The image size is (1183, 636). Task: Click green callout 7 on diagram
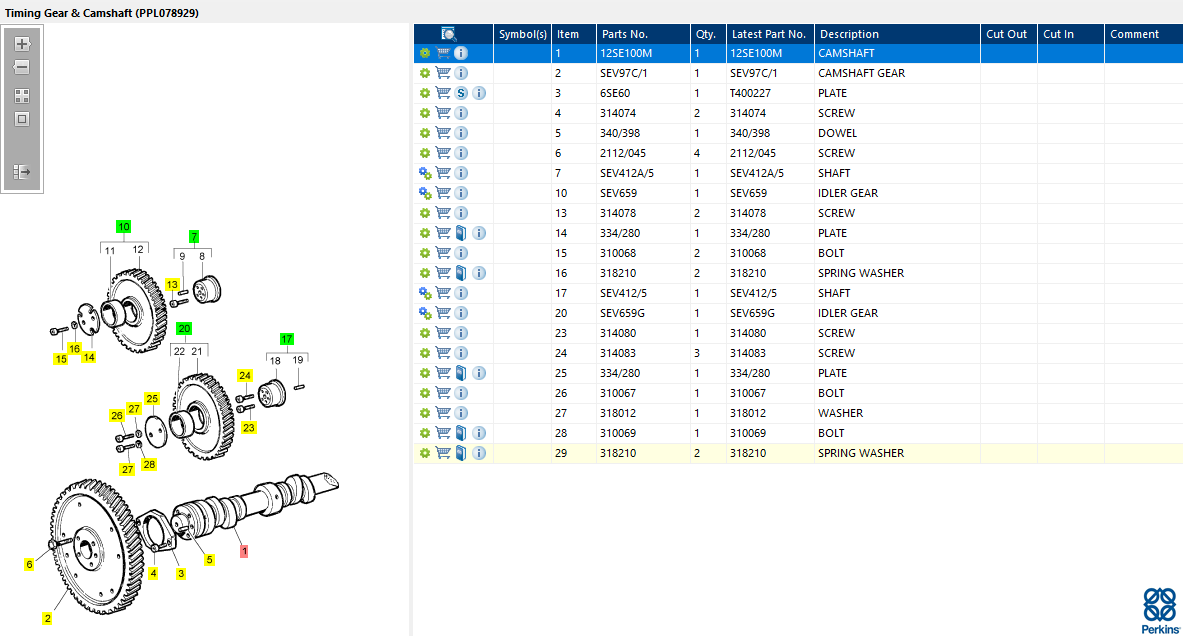[x=194, y=237]
